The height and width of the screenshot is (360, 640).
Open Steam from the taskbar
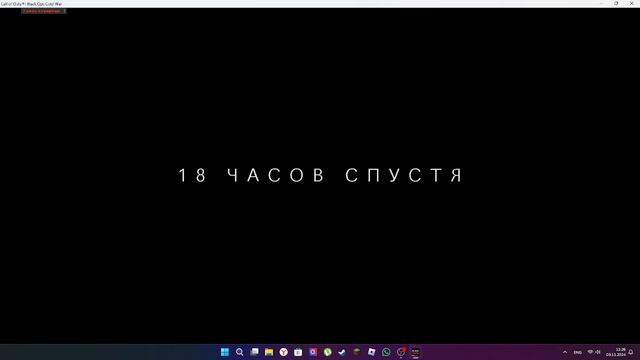click(342, 352)
